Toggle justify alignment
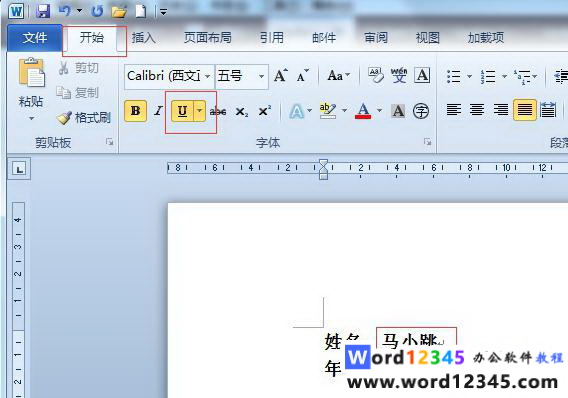The image size is (568, 398). click(x=525, y=110)
